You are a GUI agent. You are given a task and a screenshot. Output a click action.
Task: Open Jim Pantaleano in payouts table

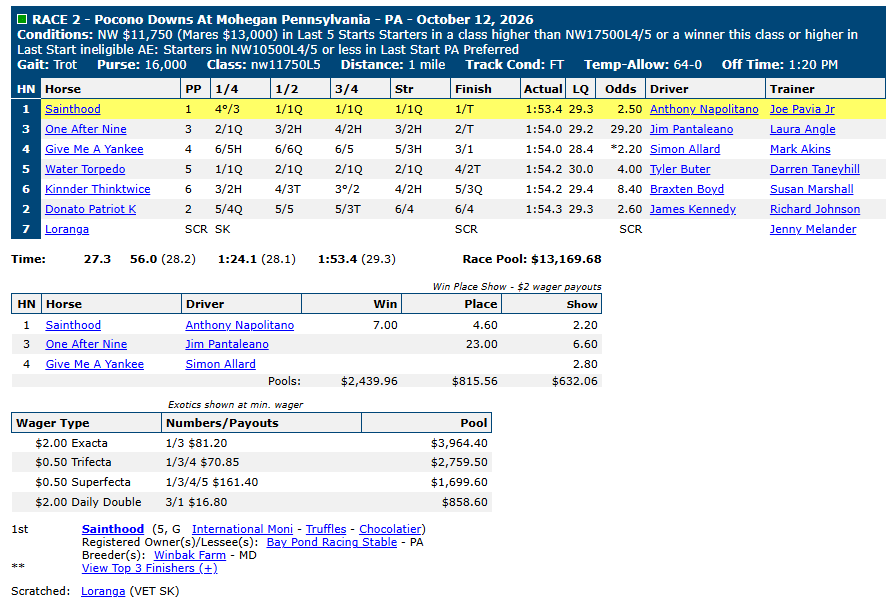227,344
